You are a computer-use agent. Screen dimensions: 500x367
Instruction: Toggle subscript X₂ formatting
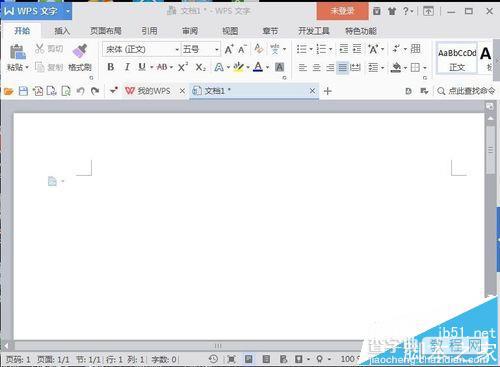click(x=200, y=67)
